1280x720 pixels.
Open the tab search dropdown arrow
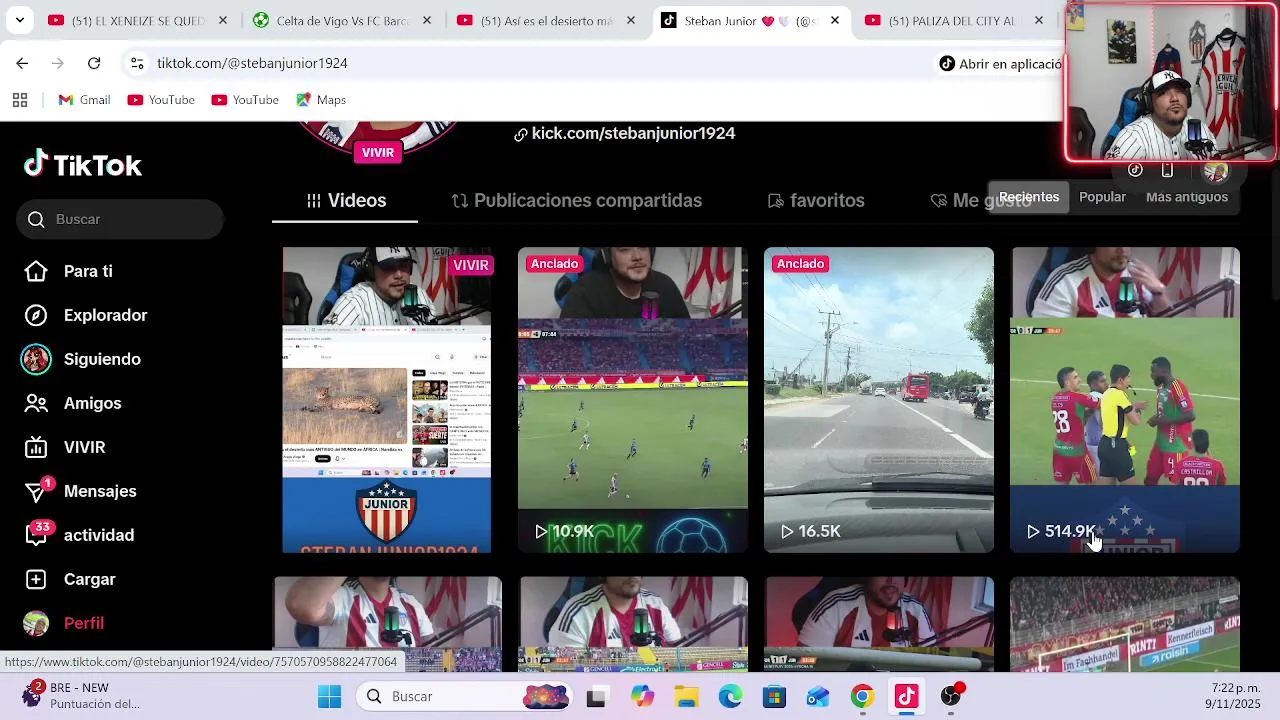coord(19,20)
